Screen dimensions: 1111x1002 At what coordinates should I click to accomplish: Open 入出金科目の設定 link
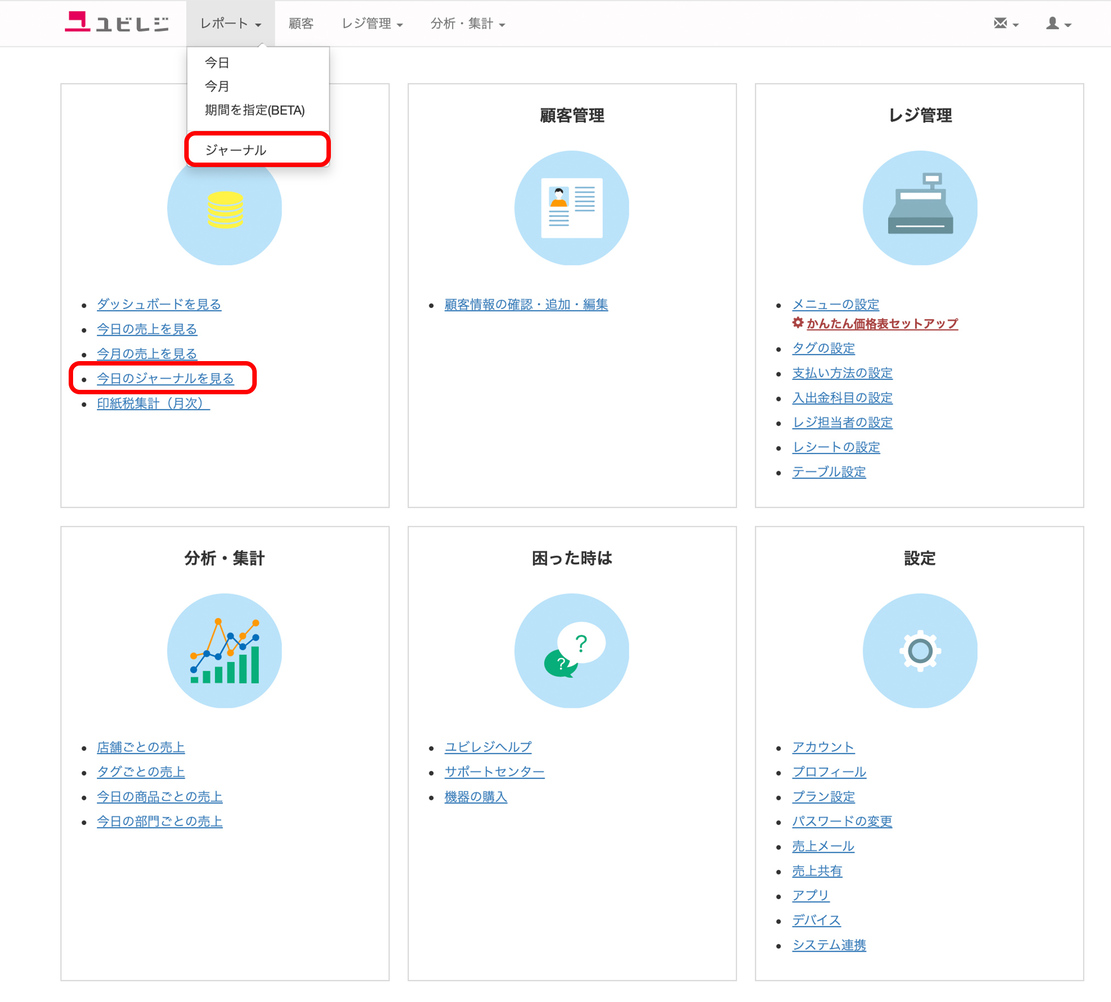click(x=842, y=398)
